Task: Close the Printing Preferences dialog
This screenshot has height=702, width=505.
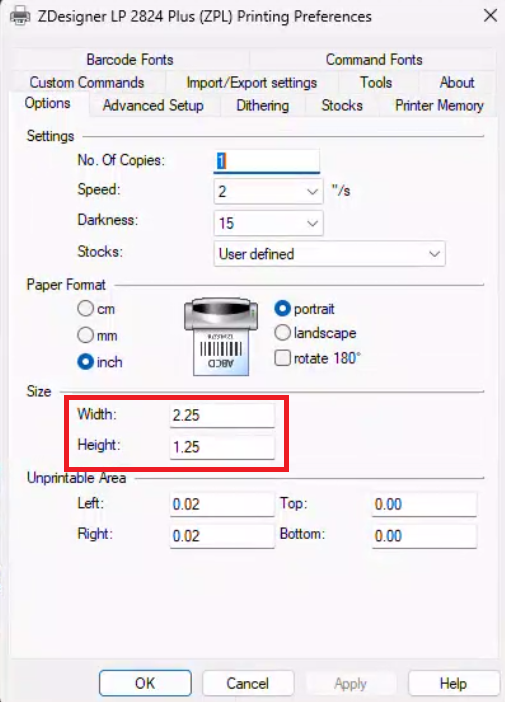Action: point(490,16)
